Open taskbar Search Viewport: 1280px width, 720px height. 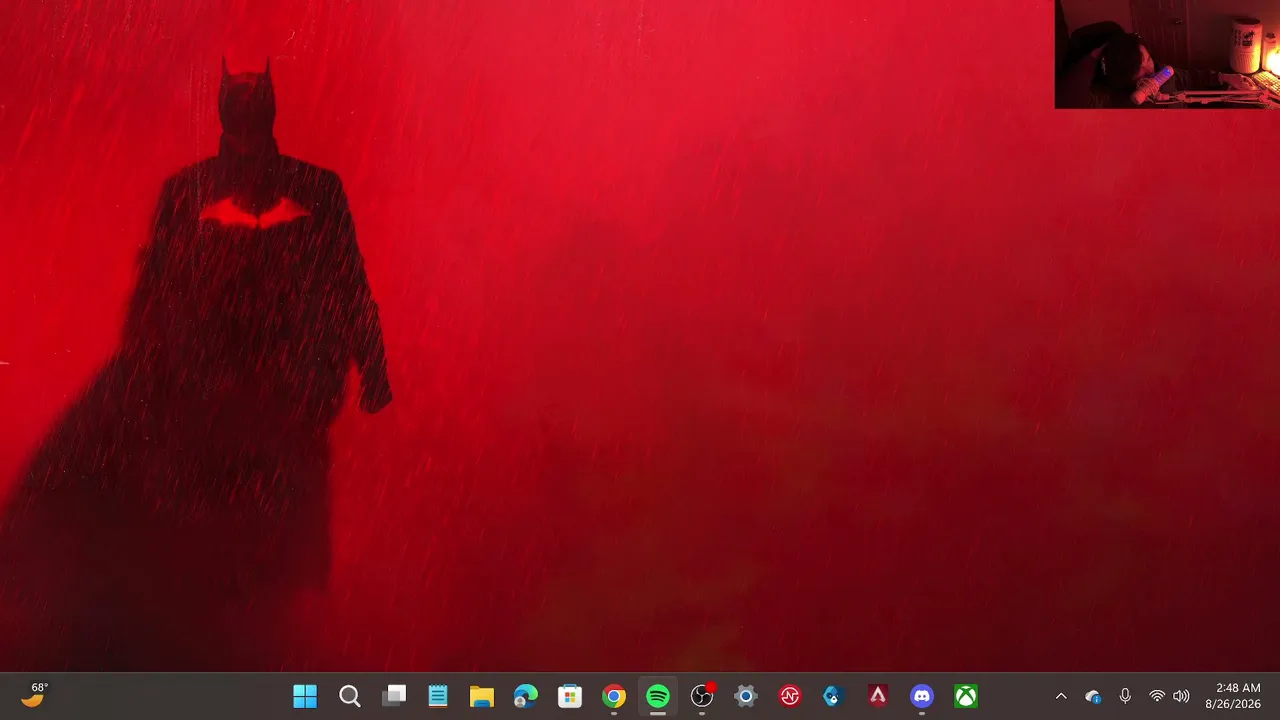pyautogui.click(x=349, y=696)
